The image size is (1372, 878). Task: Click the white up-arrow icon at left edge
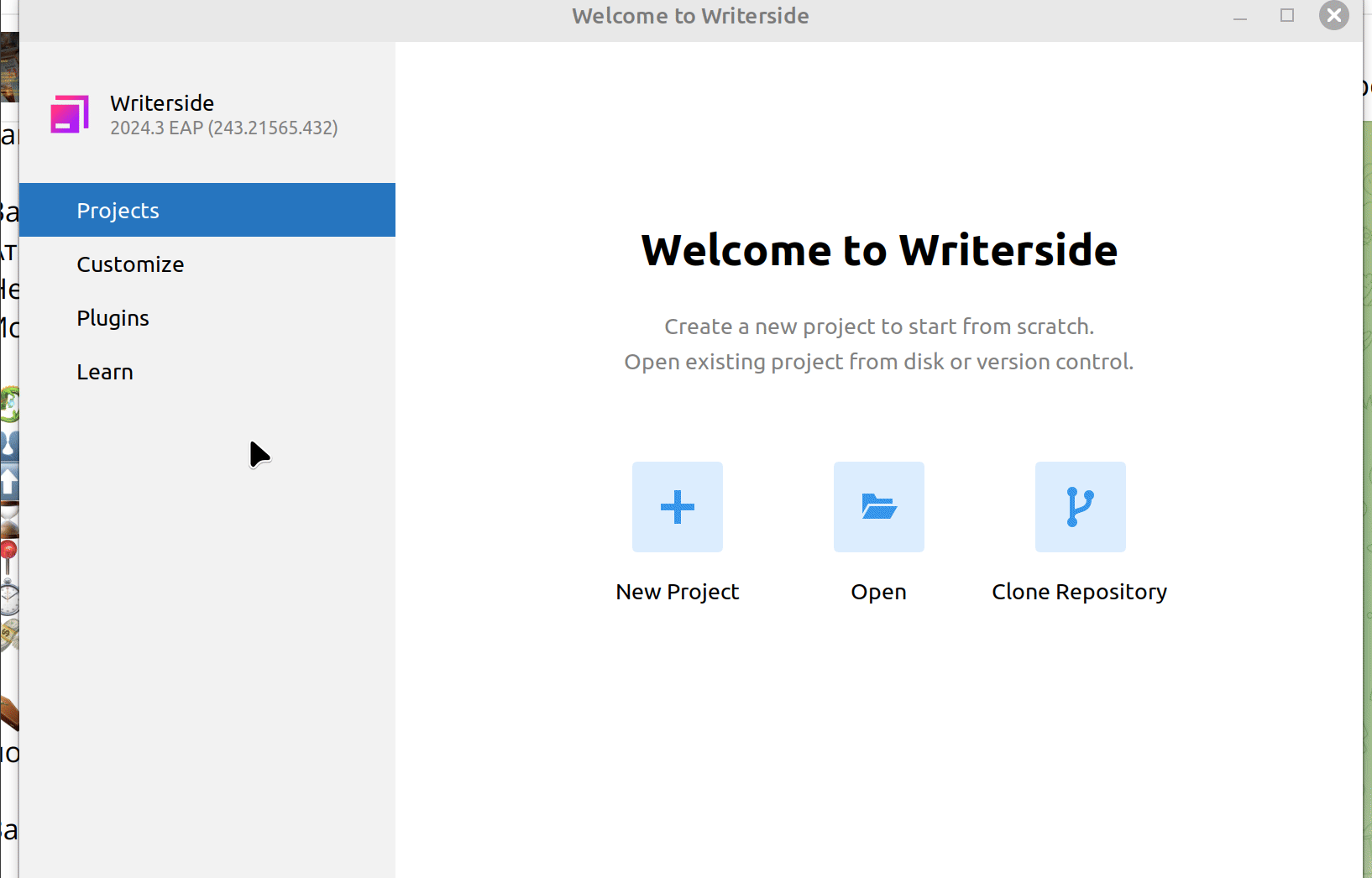click(8, 483)
